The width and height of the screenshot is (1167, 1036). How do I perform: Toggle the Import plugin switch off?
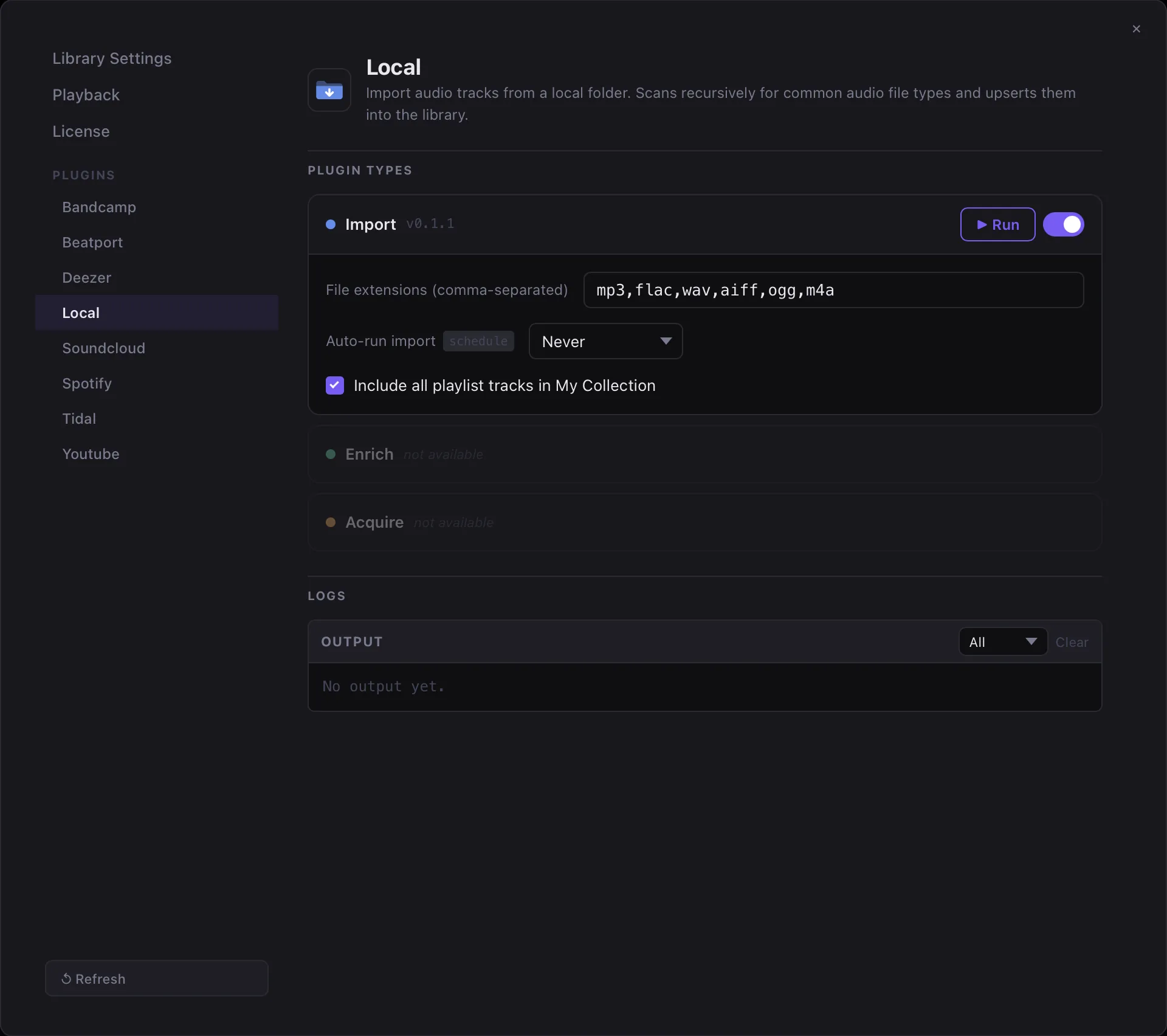(1063, 224)
